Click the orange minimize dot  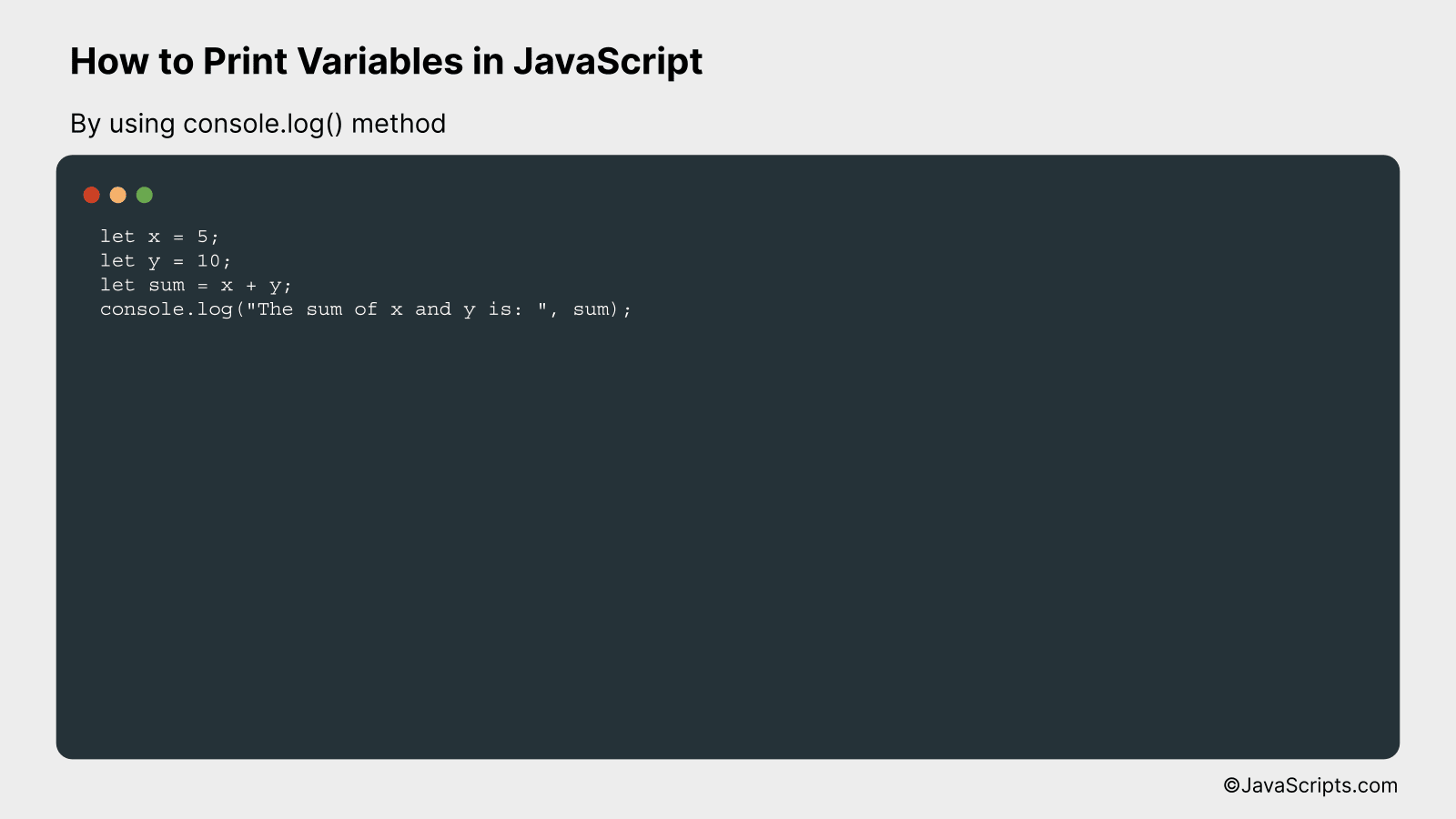point(117,195)
